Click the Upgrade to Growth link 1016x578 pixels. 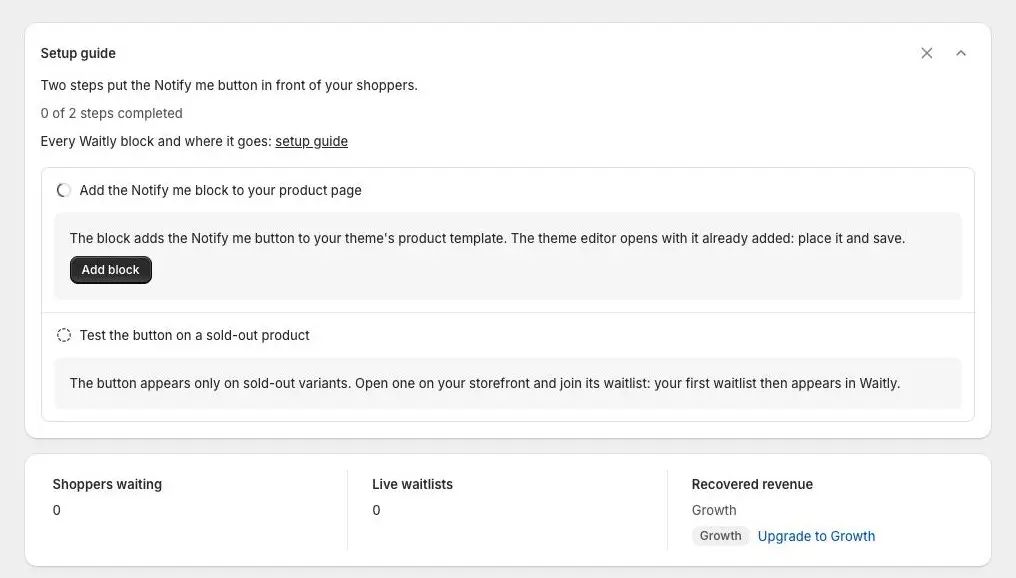816,536
